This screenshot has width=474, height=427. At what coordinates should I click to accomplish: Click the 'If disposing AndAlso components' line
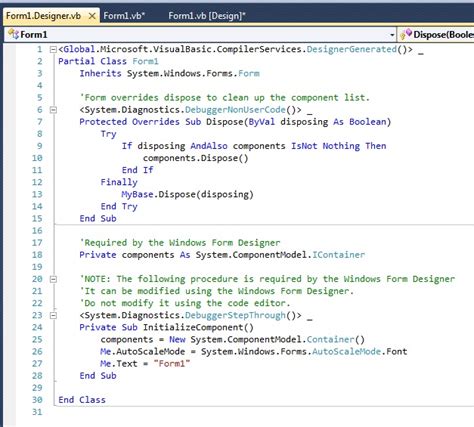click(254, 146)
